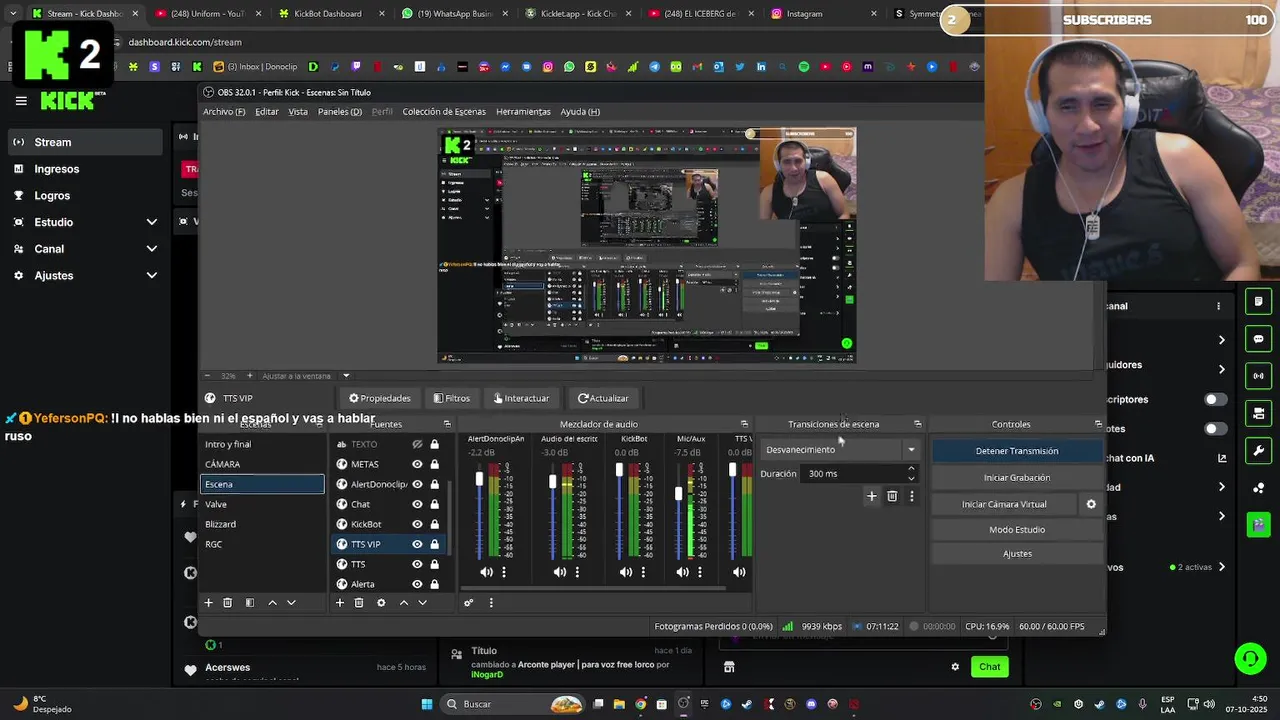Open the Editar menu in OBS
Image resolution: width=1280 pixels, height=720 pixels.
point(267,112)
